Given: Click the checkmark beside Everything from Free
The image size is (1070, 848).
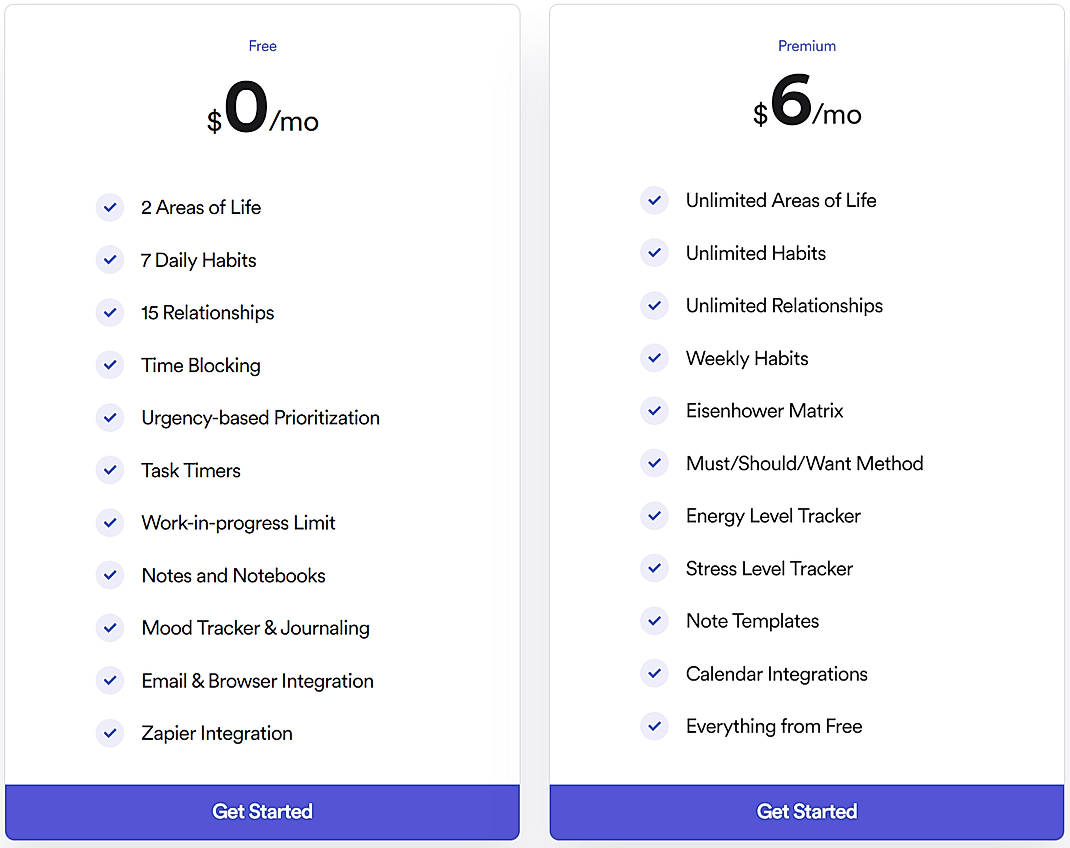Looking at the screenshot, I should (x=654, y=726).
